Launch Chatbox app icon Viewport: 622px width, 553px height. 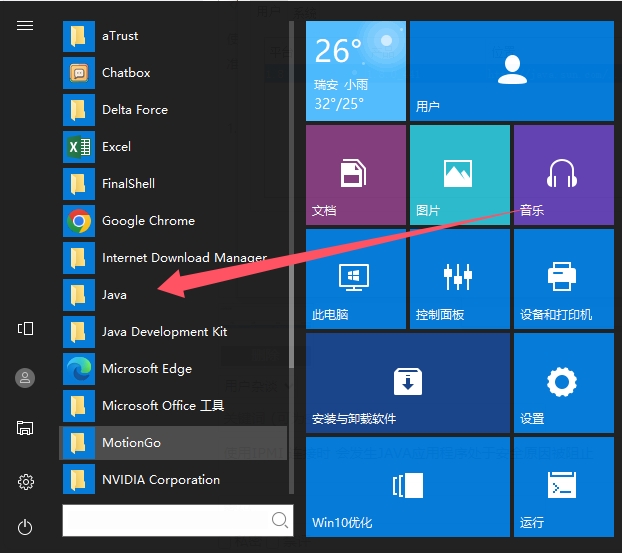pyautogui.click(x=79, y=73)
